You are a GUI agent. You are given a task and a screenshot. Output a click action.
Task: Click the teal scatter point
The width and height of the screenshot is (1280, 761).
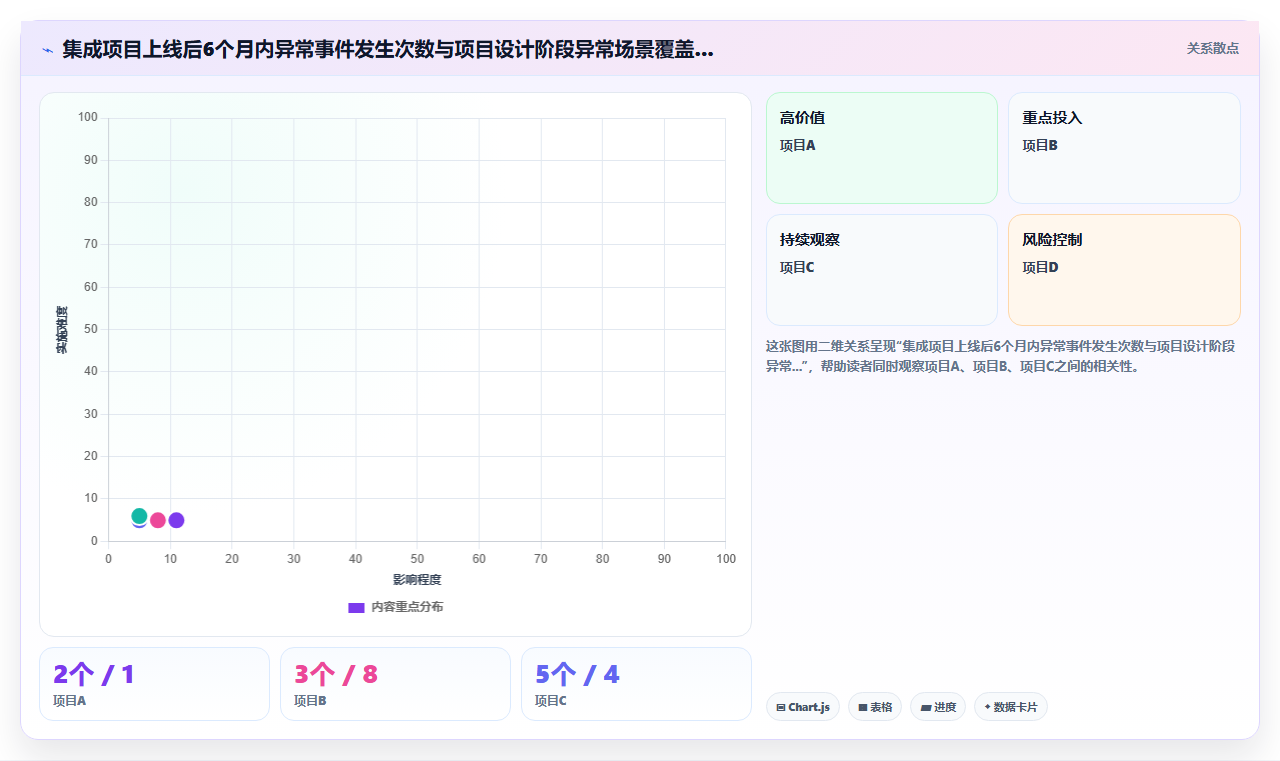click(x=139, y=516)
